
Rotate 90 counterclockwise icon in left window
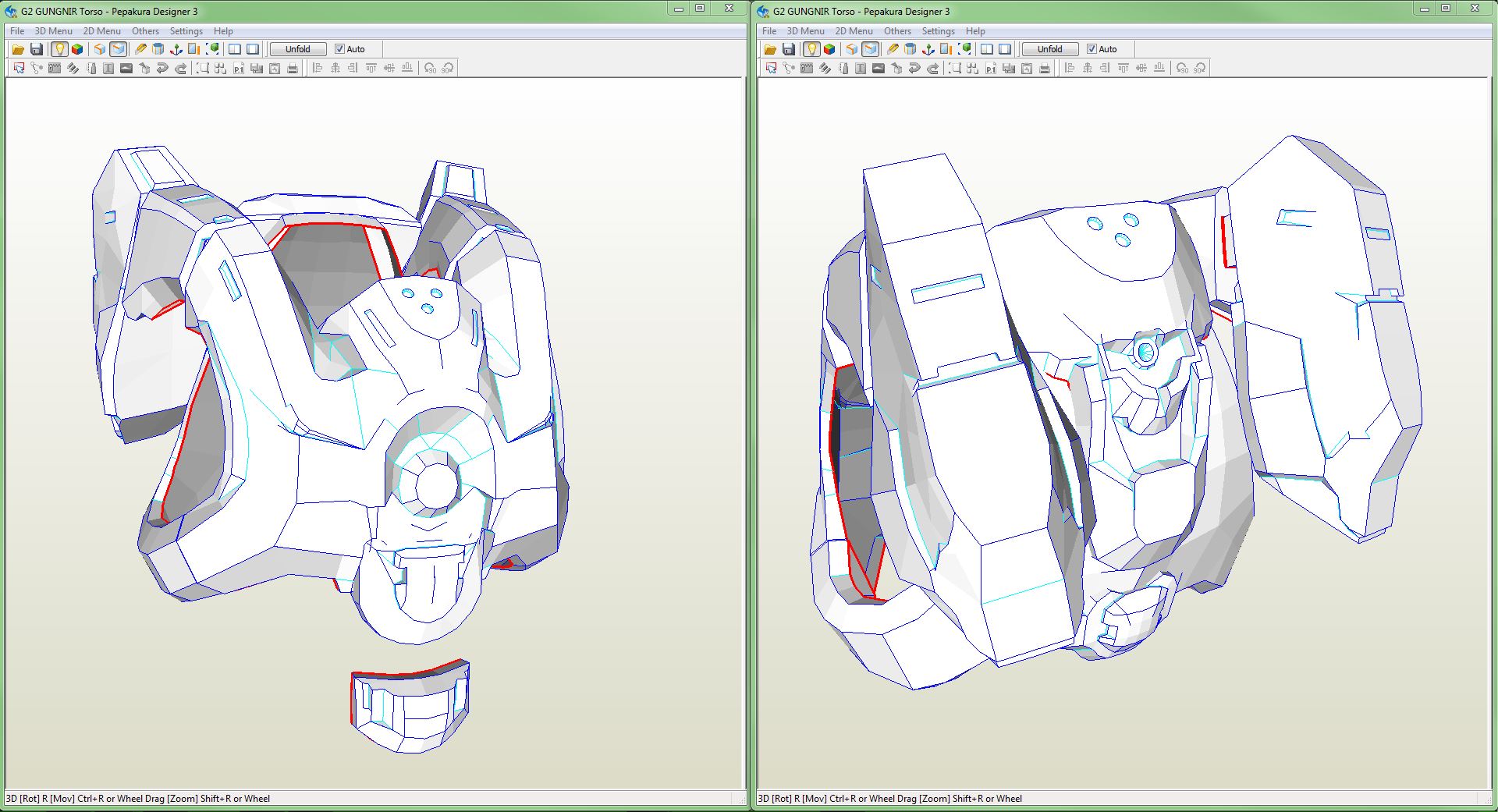coord(430,69)
